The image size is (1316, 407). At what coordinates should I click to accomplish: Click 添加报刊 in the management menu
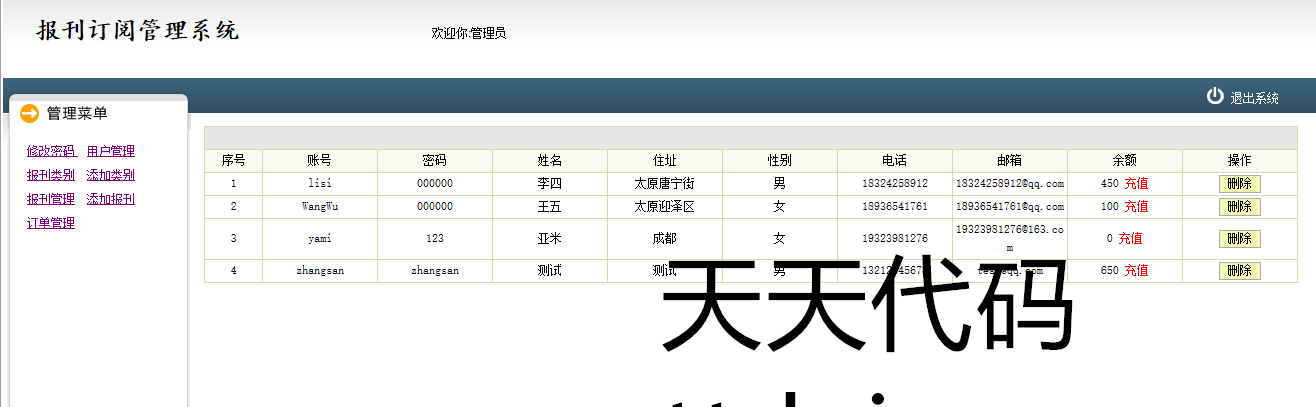(111, 199)
